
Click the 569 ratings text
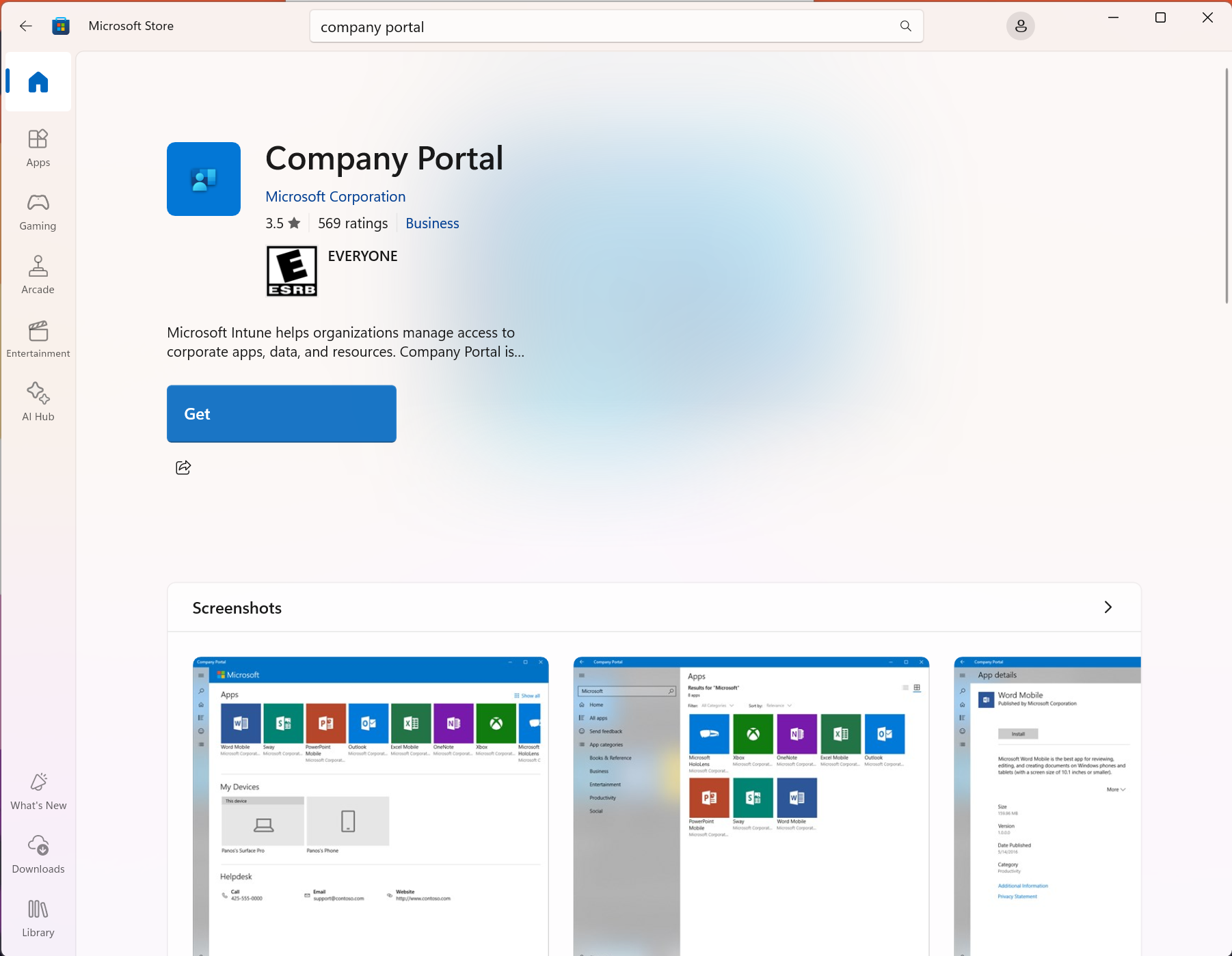pyautogui.click(x=353, y=223)
